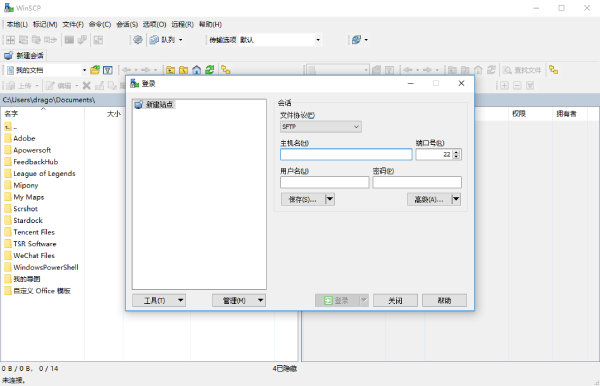This screenshot has height=386, width=600.
Task: Click the remote unselect files minus icon
Action: point(517,86)
